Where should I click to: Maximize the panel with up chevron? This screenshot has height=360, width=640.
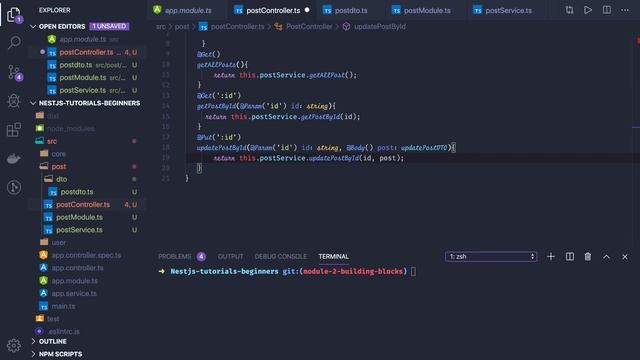coord(607,257)
